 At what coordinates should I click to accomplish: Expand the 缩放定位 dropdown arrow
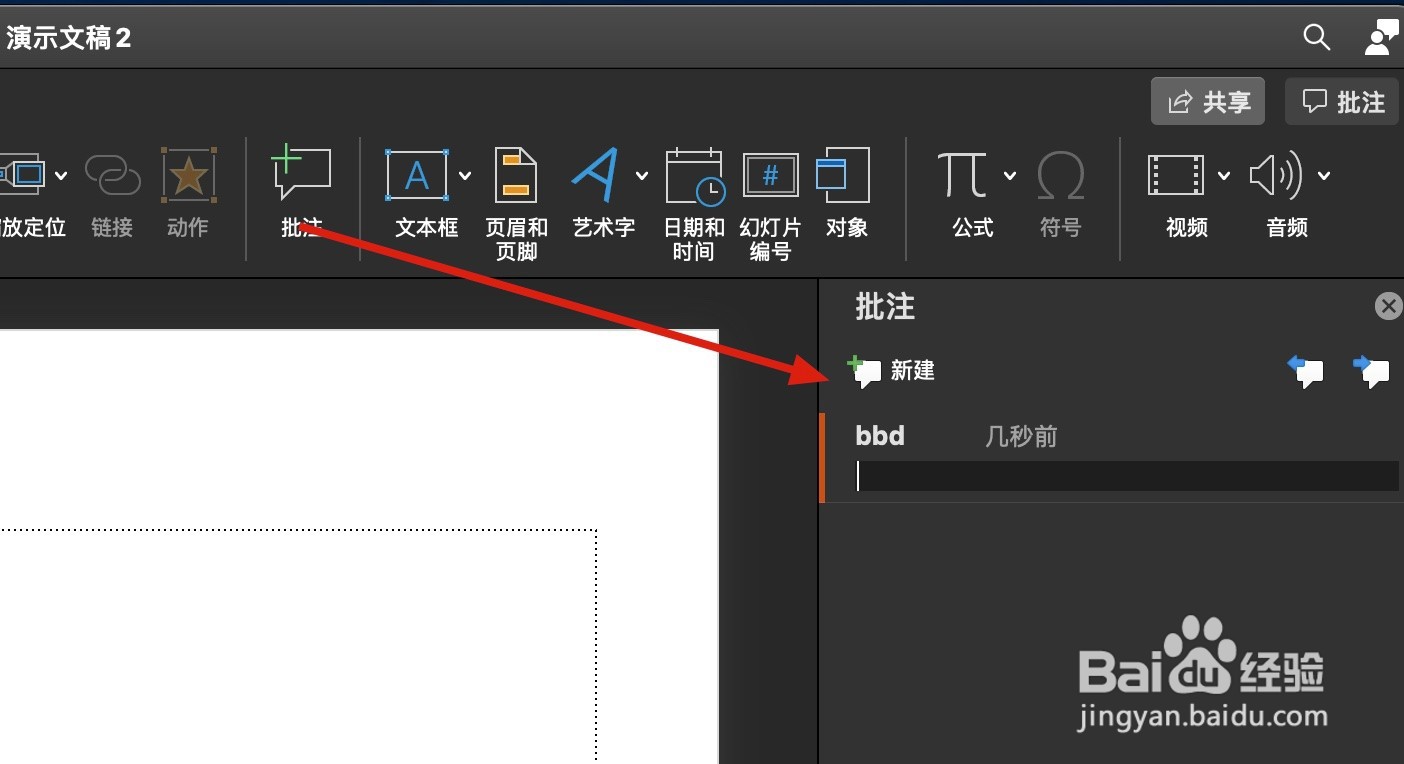(61, 176)
